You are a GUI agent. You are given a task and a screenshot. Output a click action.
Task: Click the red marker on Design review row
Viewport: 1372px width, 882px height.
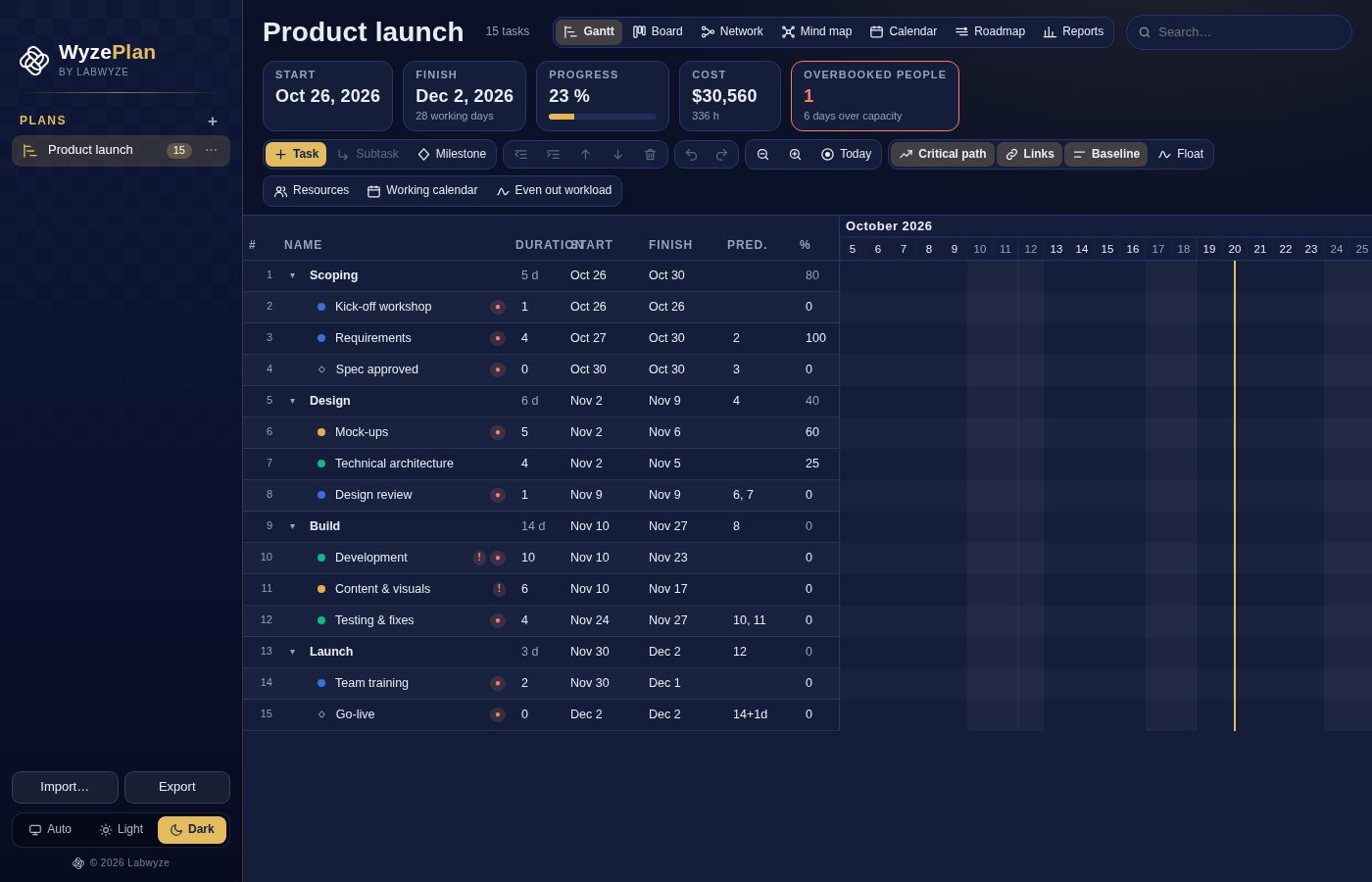pos(498,495)
